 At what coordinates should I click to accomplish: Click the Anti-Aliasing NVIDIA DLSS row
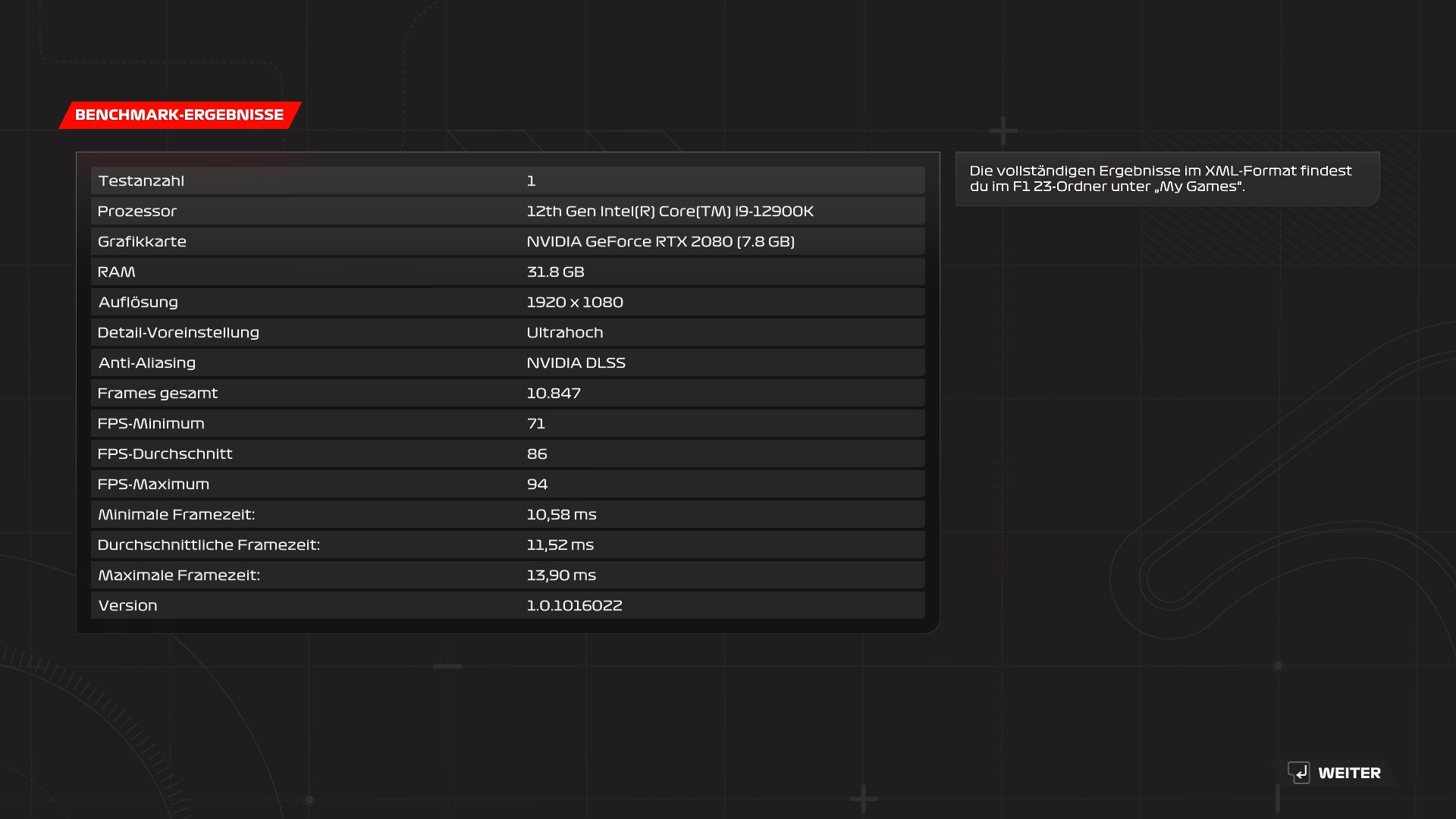pos(507,362)
